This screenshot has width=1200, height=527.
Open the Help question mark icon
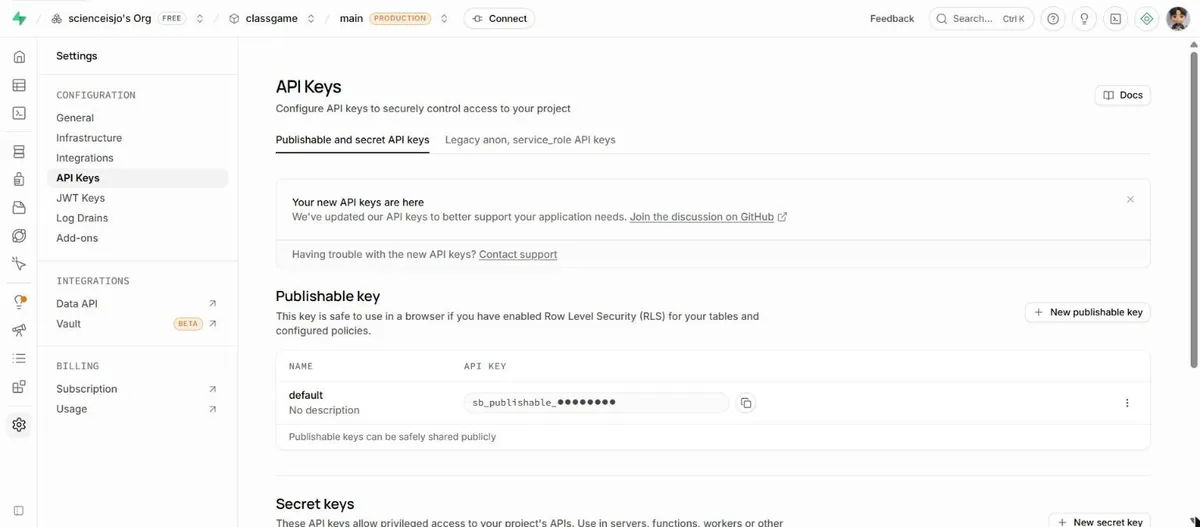pyautogui.click(x=1052, y=18)
